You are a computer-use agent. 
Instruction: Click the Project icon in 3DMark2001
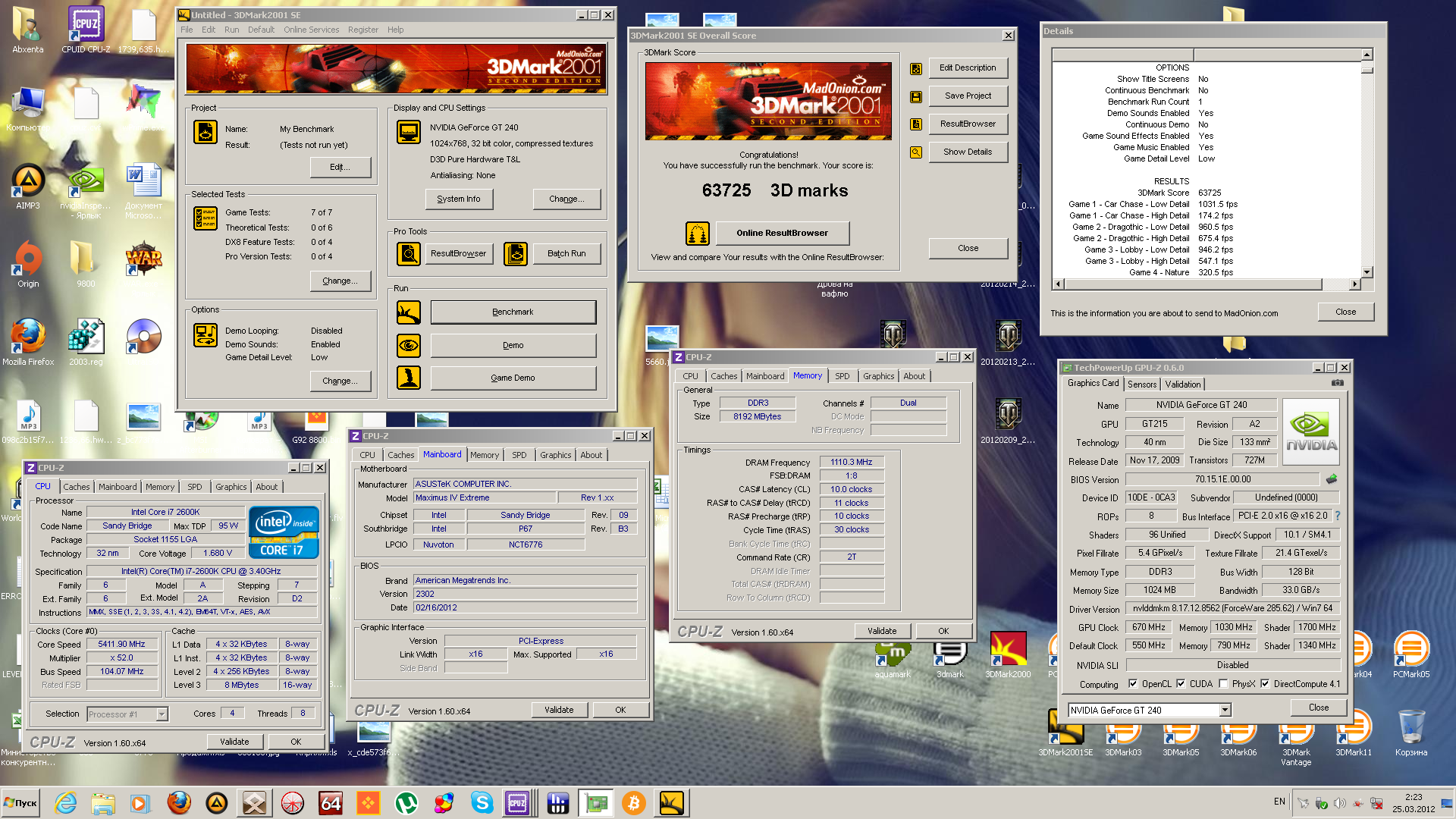pyautogui.click(x=205, y=132)
